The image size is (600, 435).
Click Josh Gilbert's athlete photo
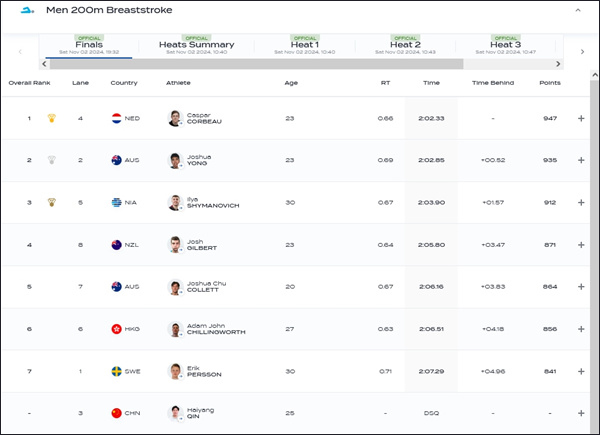176,245
